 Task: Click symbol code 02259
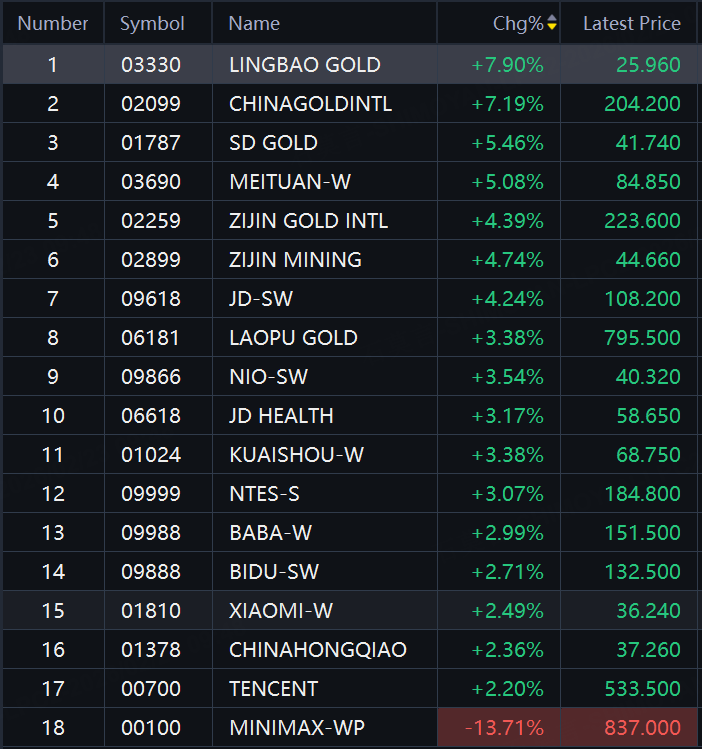click(151, 221)
